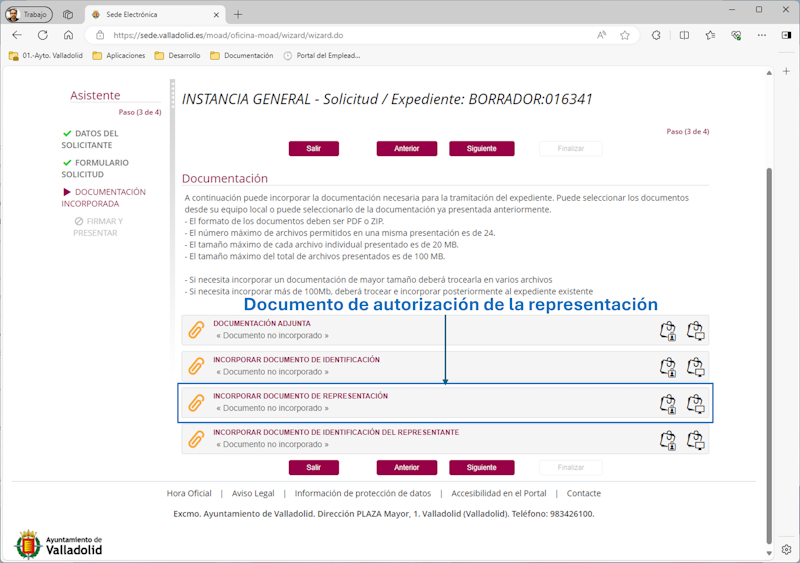The height and width of the screenshot is (563, 800).
Task: Open Documentación bookmarks folder
Action: click(x=242, y=56)
